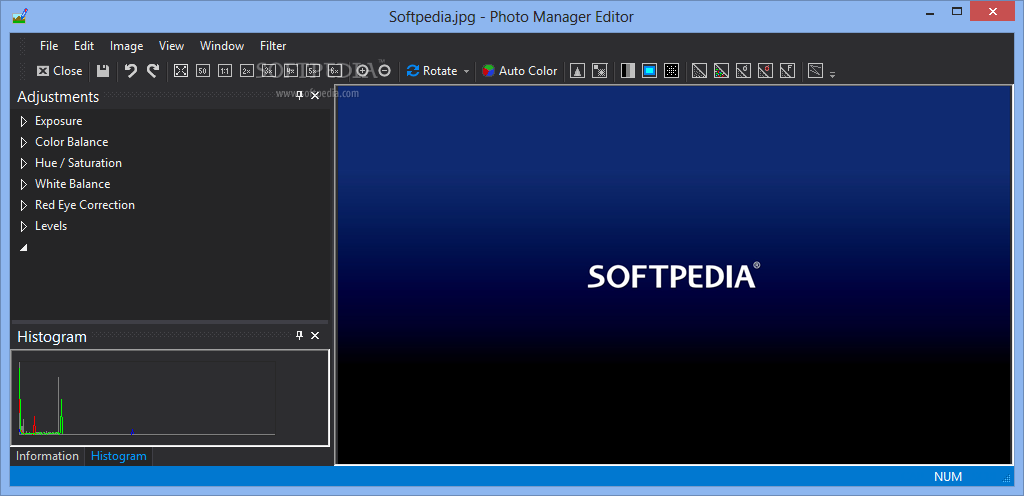Zoom in with the plus magnifier

pyautogui.click(x=363, y=70)
